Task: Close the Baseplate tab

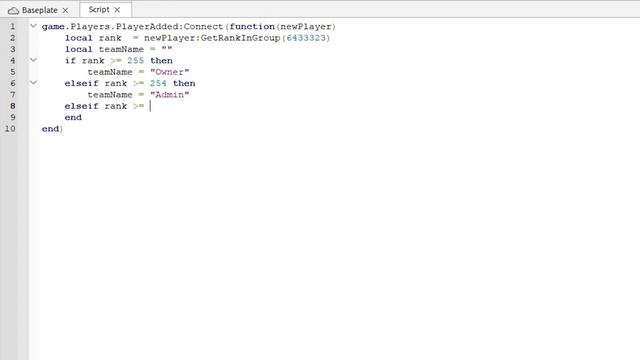Action: pyautogui.click(x=65, y=10)
